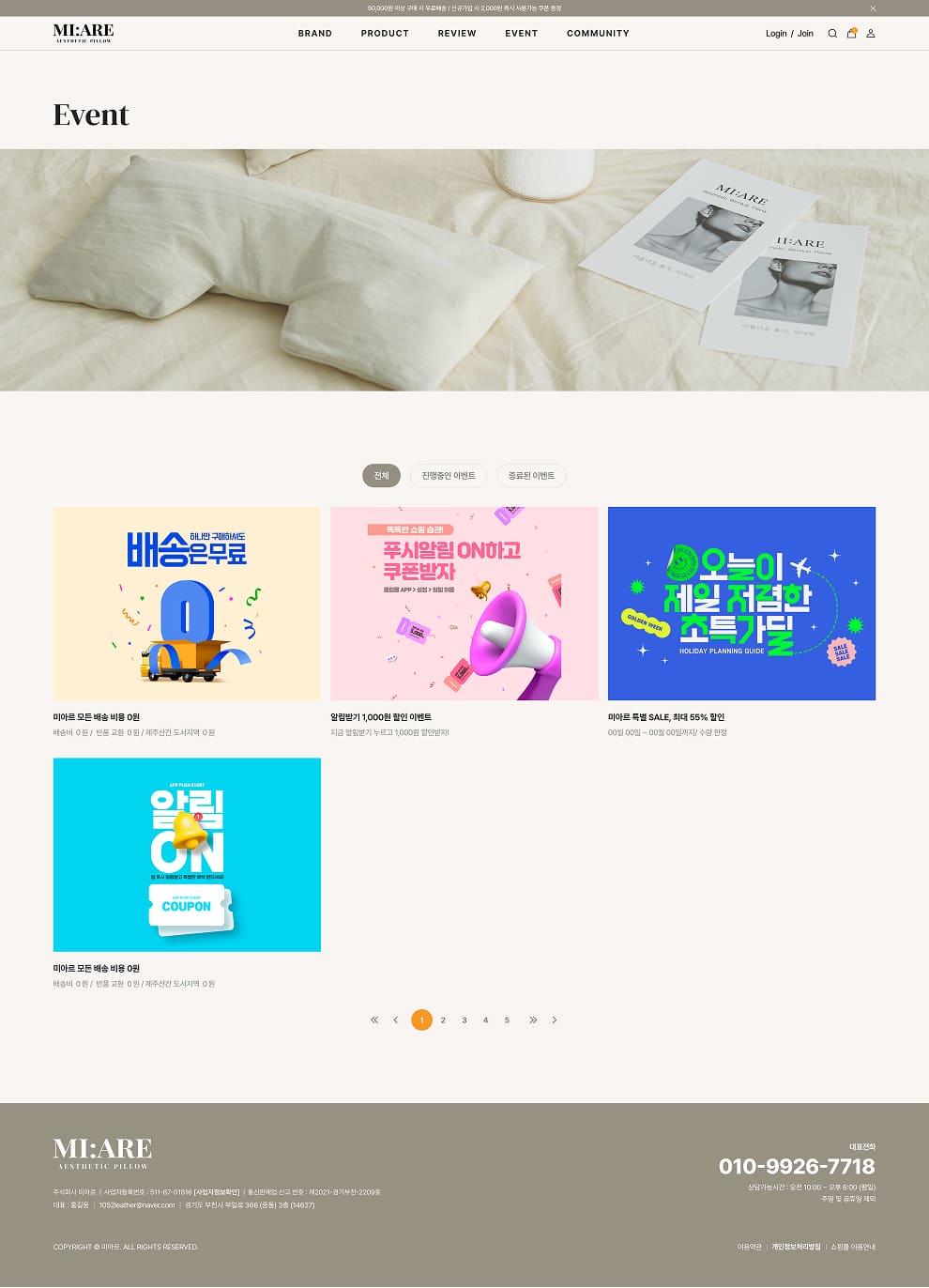Dismiss the top announcement banner

point(873,8)
